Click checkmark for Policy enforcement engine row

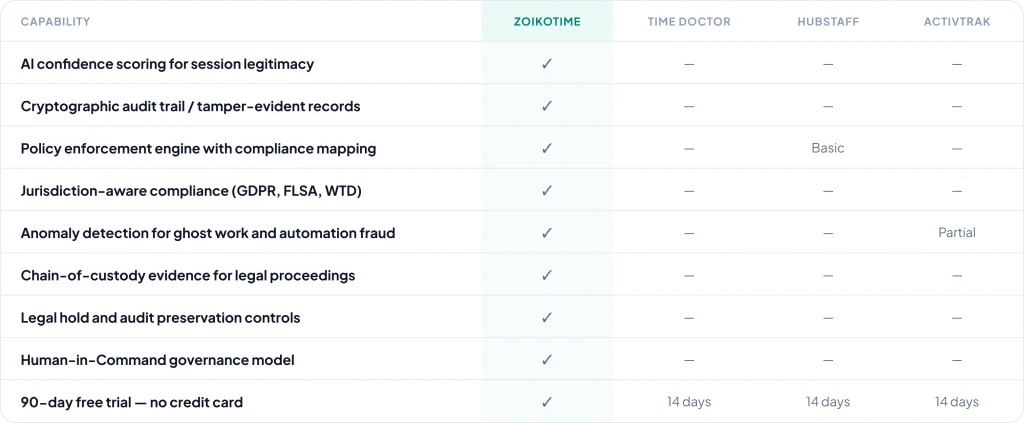546,148
